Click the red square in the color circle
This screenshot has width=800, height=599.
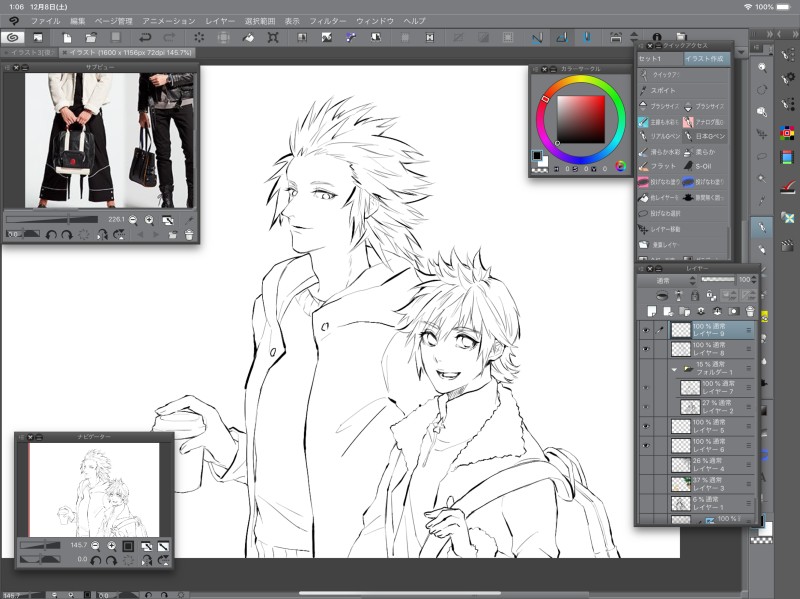pyautogui.click(x=581, y=120)
